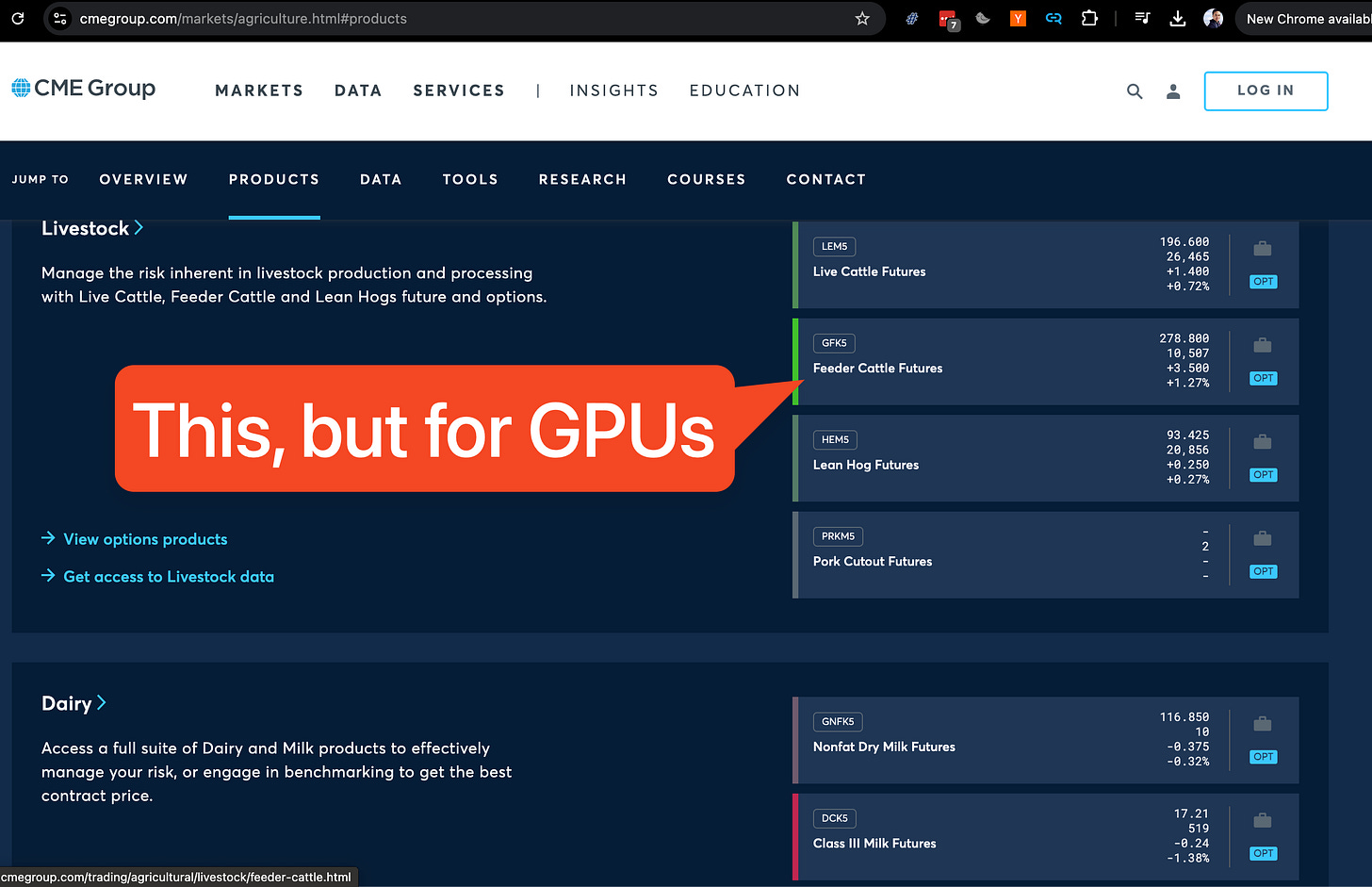Viewport: 1372px width, 887px height.
Task: Open Nonfat Dry Milk Futures product
Action: tap(884, 747)
